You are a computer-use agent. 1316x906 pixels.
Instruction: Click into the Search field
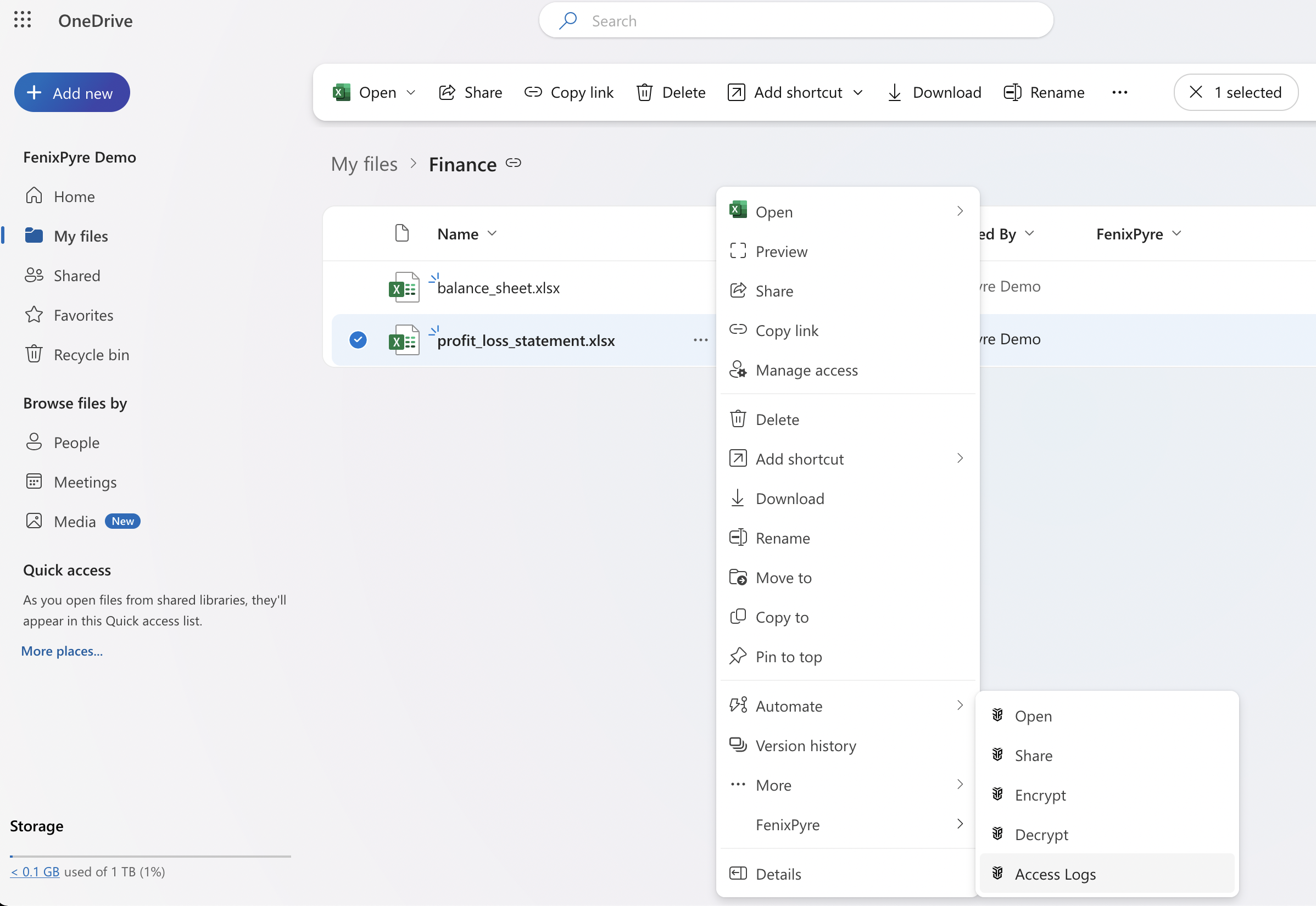coord(796,21)
